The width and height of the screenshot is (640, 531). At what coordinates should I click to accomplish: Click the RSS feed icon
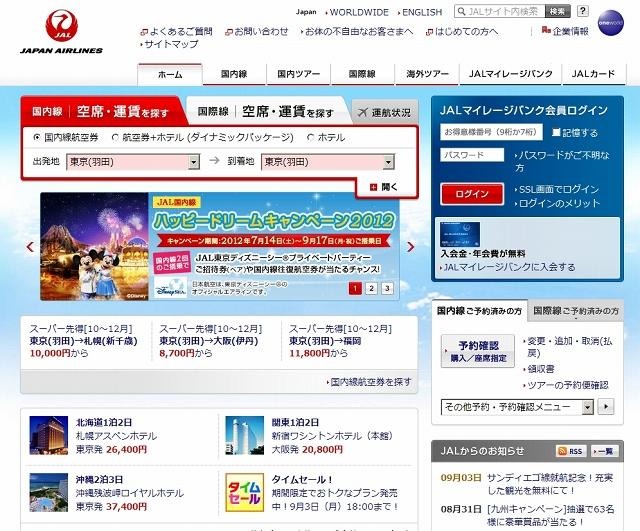click(562, 451)
